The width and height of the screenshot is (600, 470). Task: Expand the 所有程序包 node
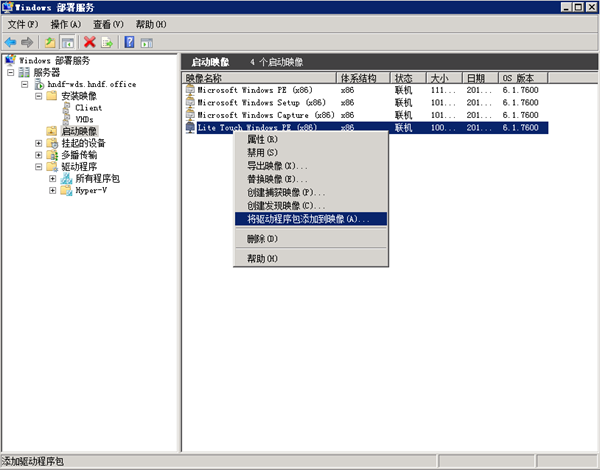tap(52, 179)
